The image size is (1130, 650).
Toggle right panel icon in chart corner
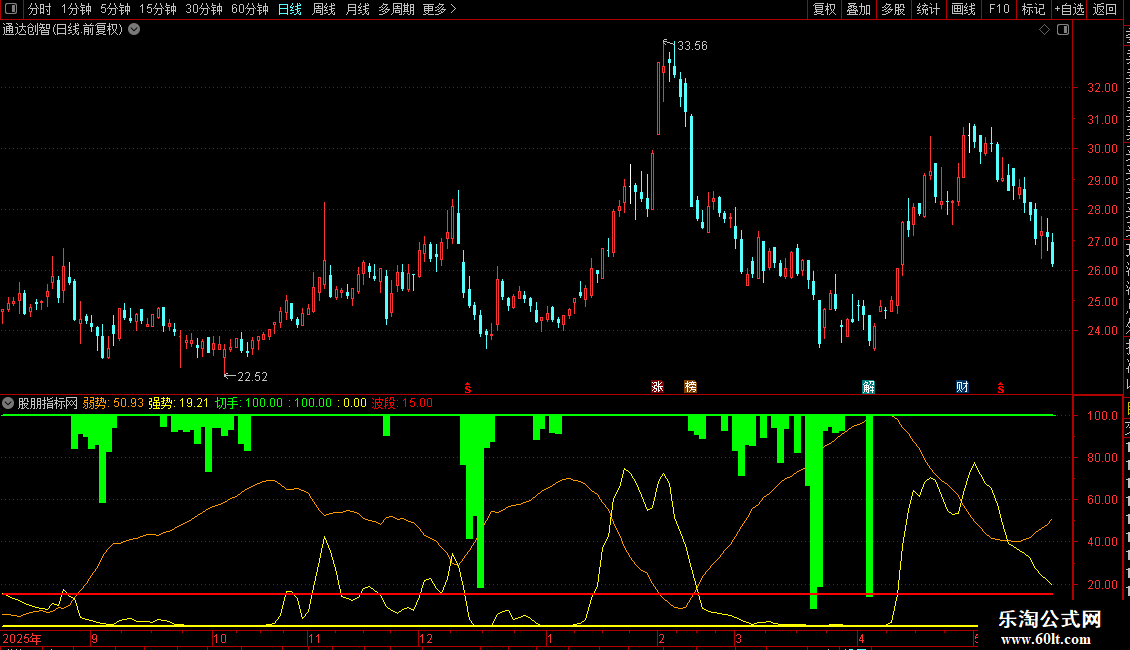(x=1063, y=30)
